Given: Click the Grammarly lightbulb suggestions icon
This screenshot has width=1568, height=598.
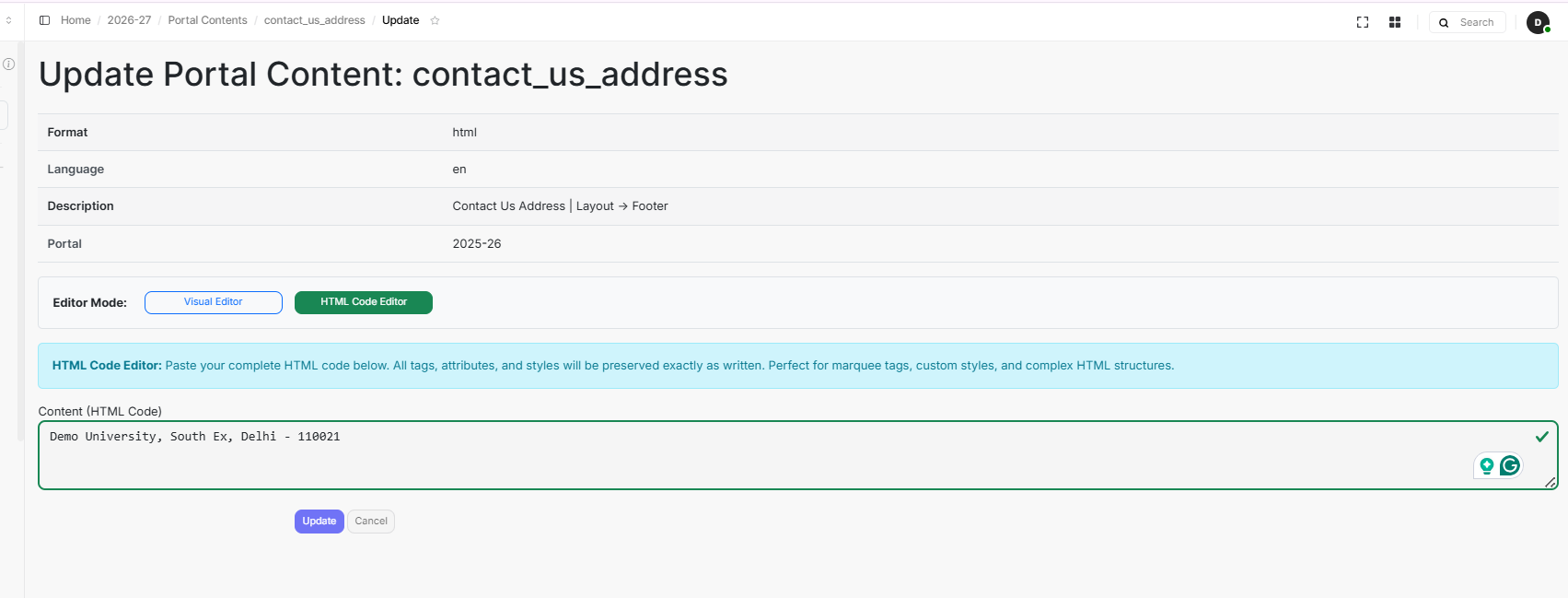Looking at the screenshot, I should coord(1487,466).
